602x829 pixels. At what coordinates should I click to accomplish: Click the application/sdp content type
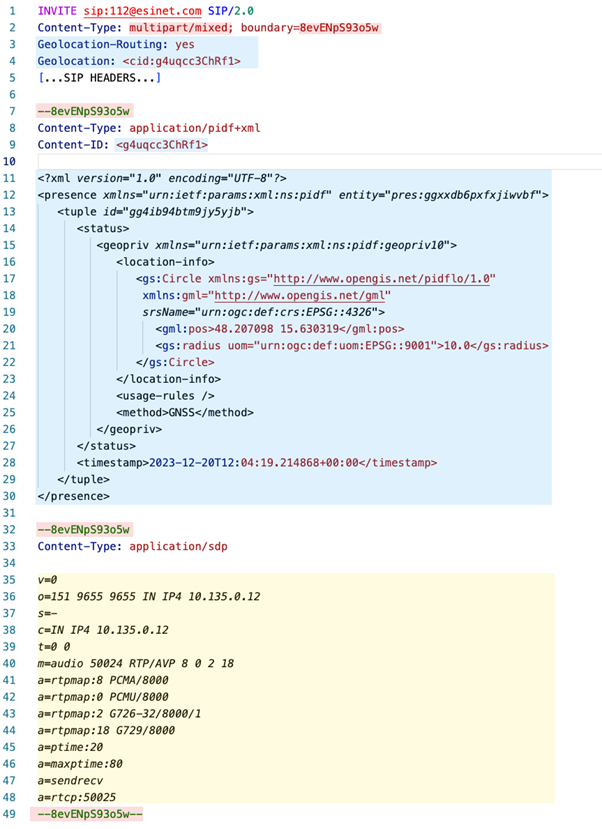pos(174,546)
